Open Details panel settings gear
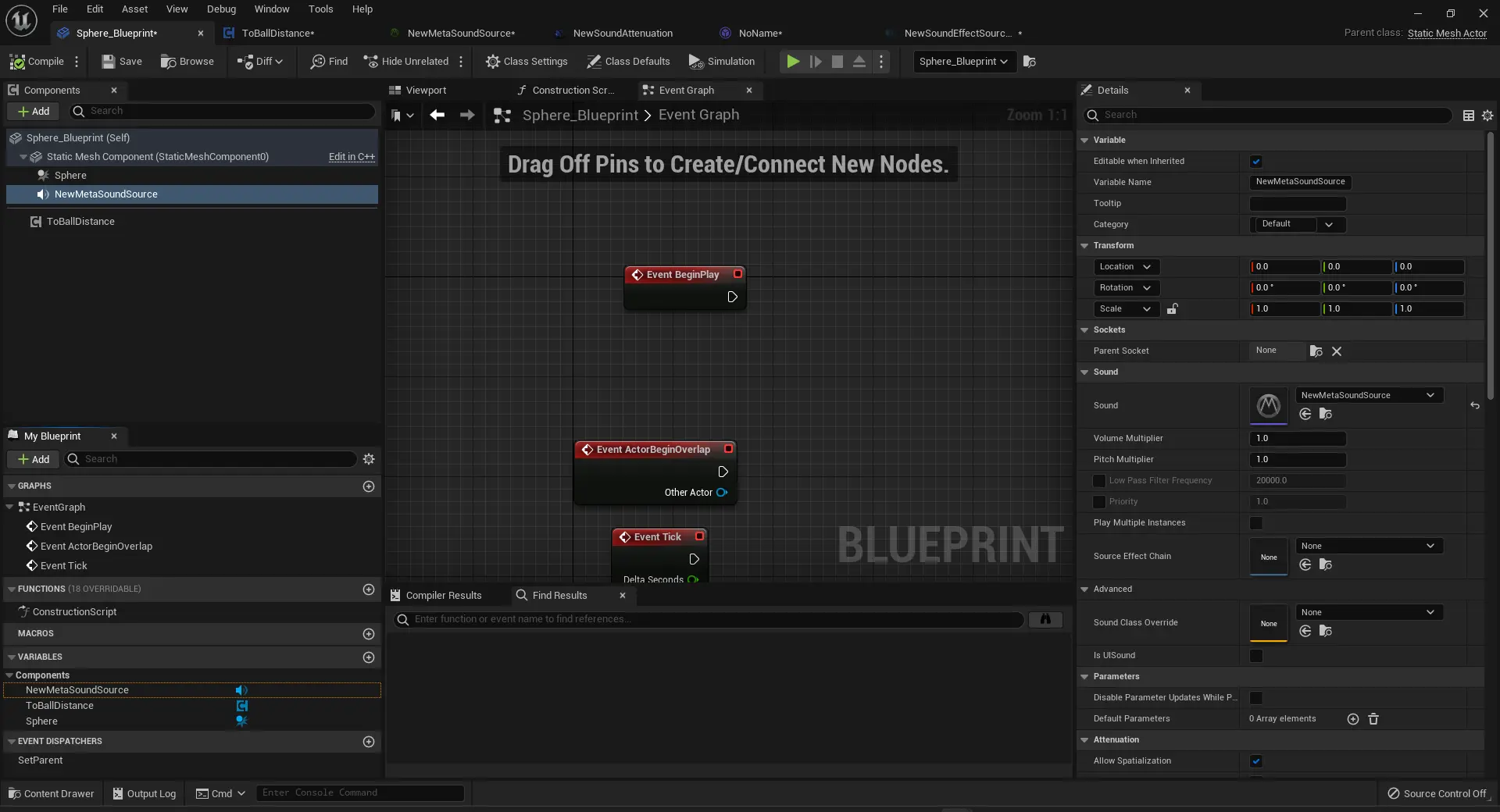This screenshot has height=812, width=1500. [x=1487, y=115]
